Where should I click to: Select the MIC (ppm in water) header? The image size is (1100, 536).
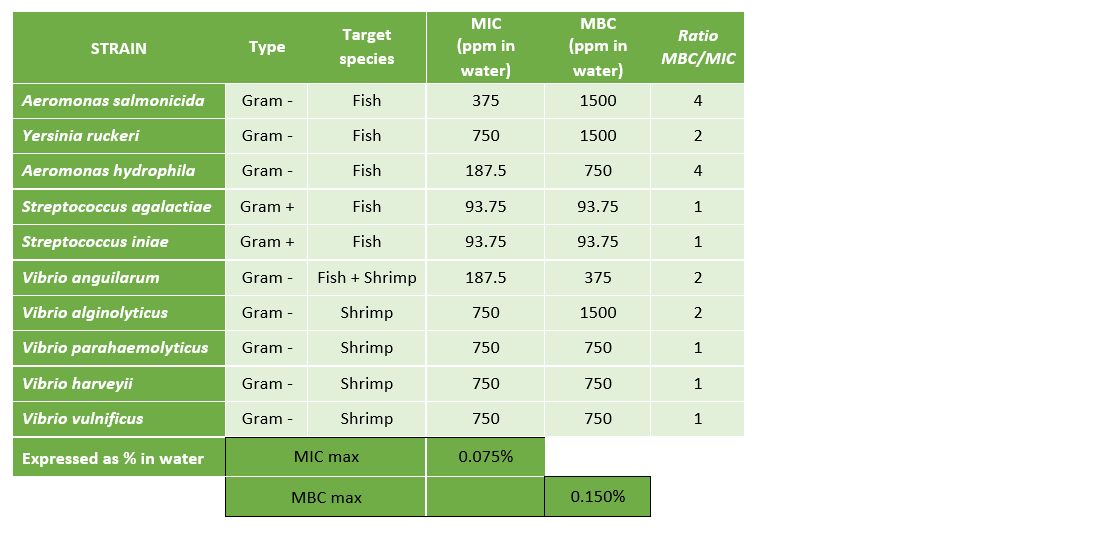pyautogui.click(x=486, y=47)
